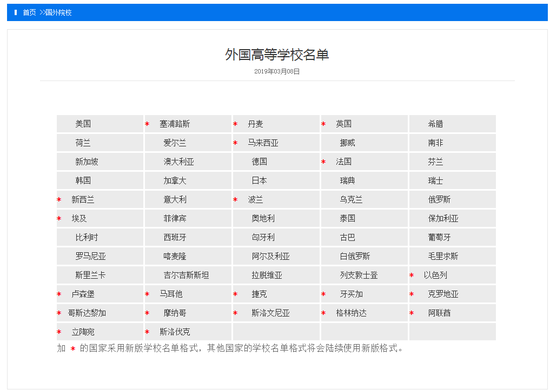Viewport: 550px width, 390px height.
Task: Click the 法国 country link
Action: click(343, 162)
